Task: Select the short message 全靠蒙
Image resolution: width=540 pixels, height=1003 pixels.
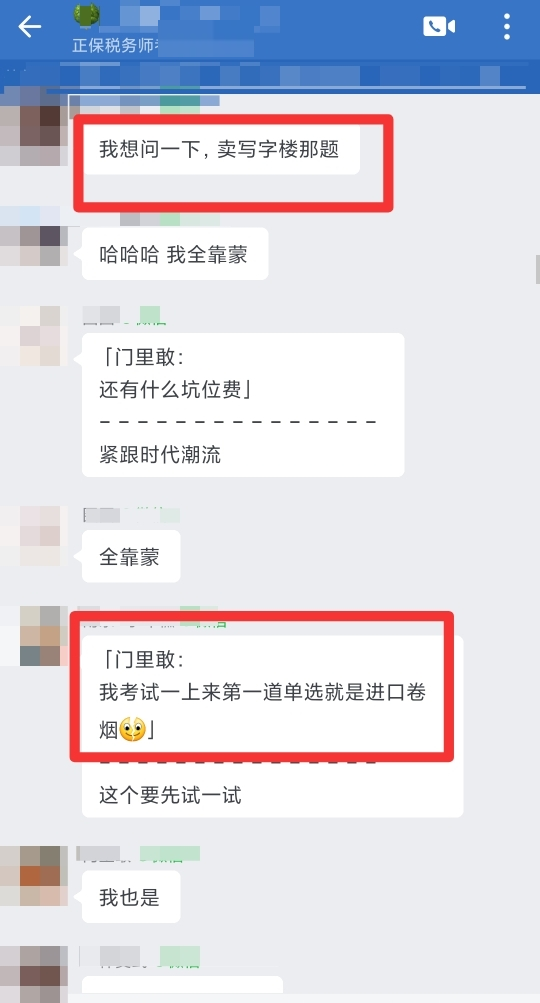Action: pyautogui.click(x=131, y=557)
